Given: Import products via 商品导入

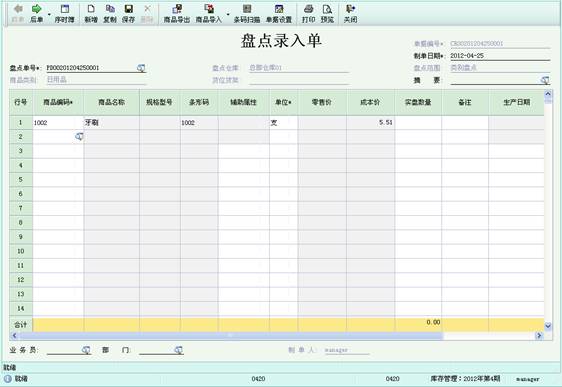Looking at the screenshot, I should (209, 14).
